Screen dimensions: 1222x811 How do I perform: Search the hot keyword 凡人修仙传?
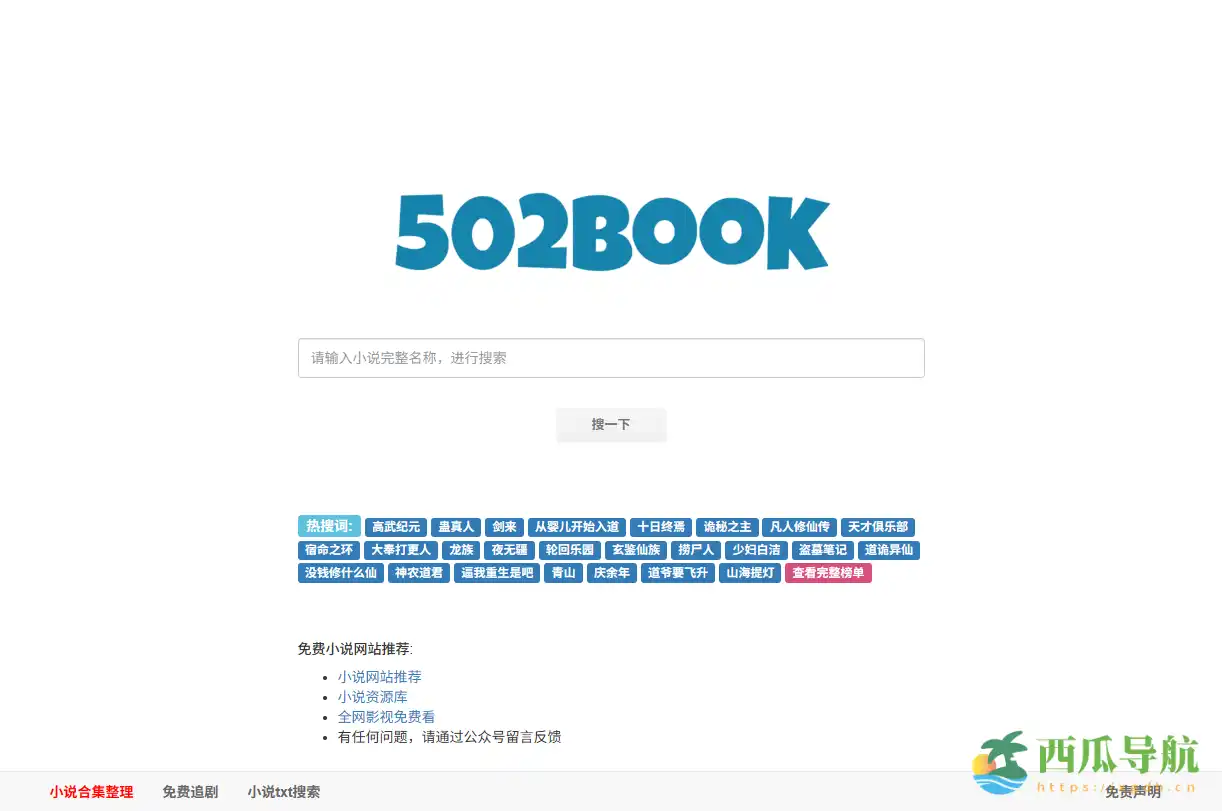click(x=799, y=527)
